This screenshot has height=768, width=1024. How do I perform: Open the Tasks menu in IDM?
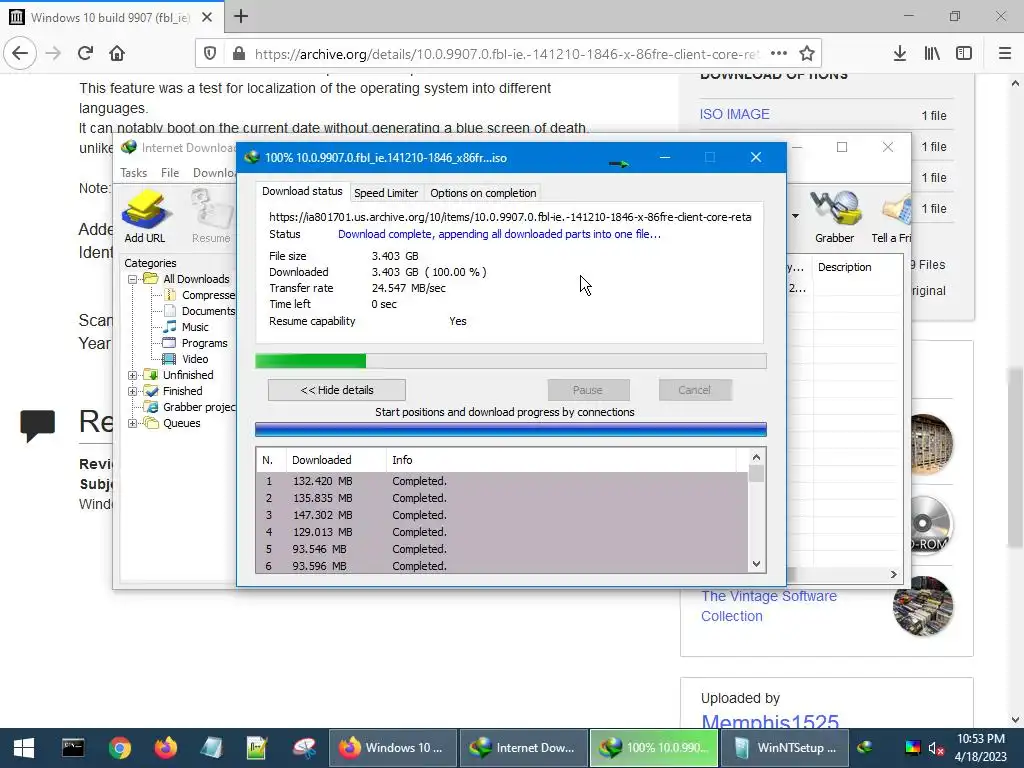click(133, 172)
